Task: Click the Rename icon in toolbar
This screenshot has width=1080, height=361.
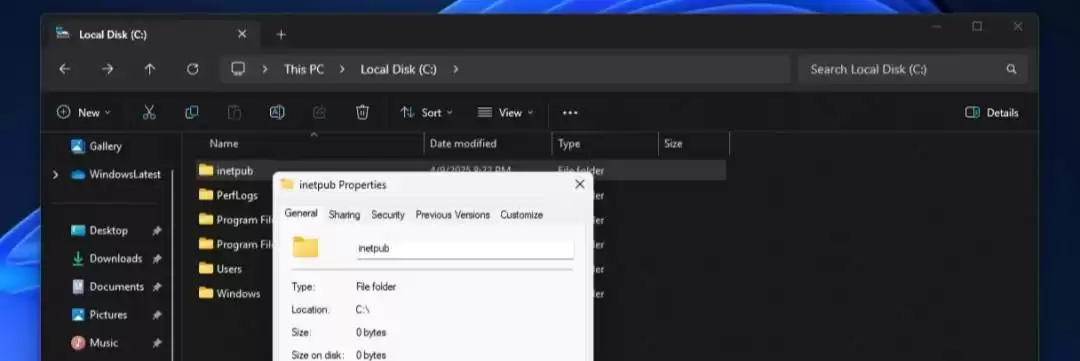Action: (277, 112)
